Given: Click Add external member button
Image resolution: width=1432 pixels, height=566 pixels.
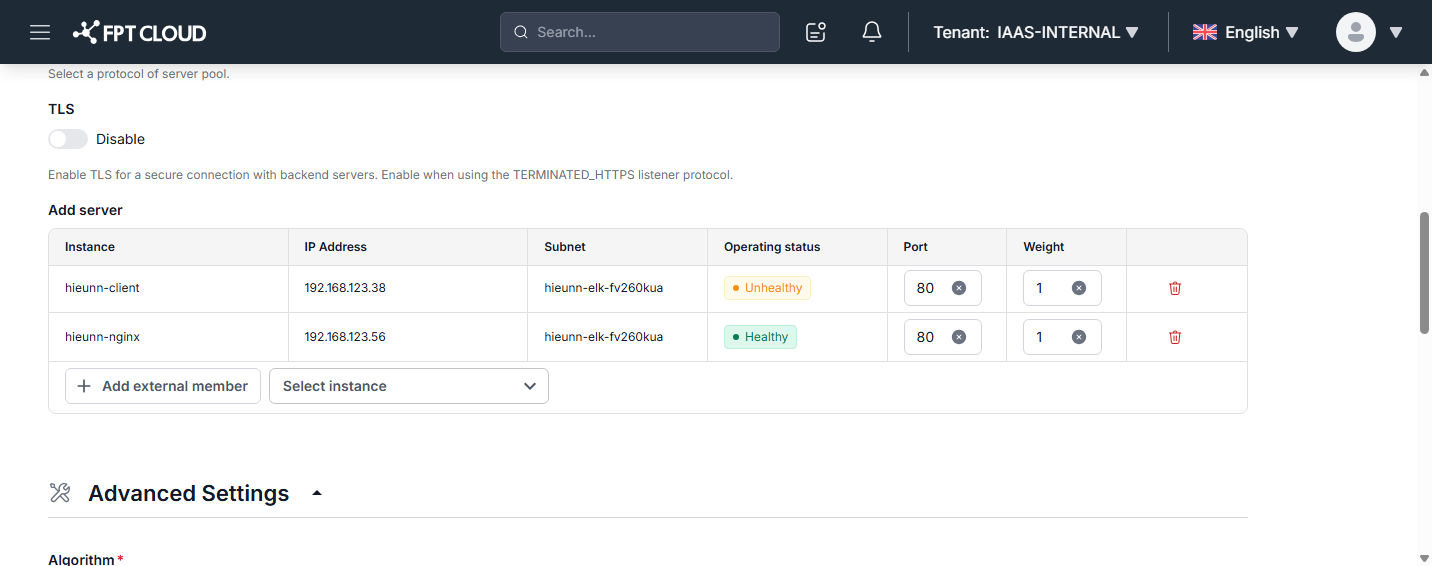Looking at the screenshot, I should [x=163, y=386].
